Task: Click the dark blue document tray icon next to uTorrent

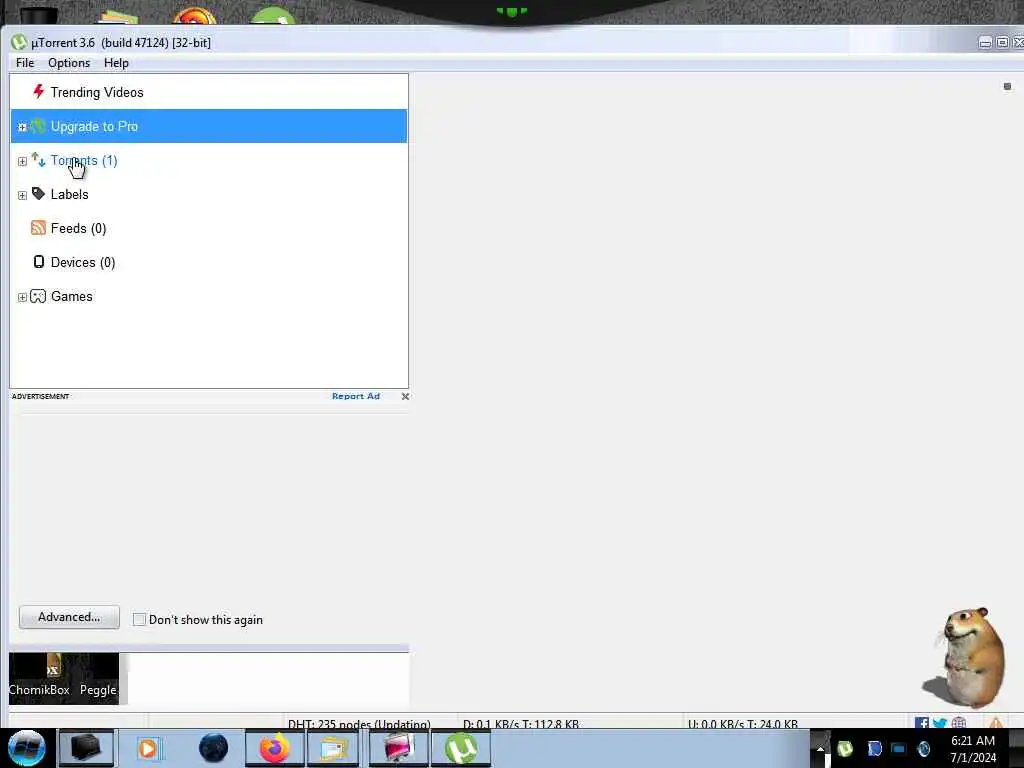Action: [x=874, y=748]
